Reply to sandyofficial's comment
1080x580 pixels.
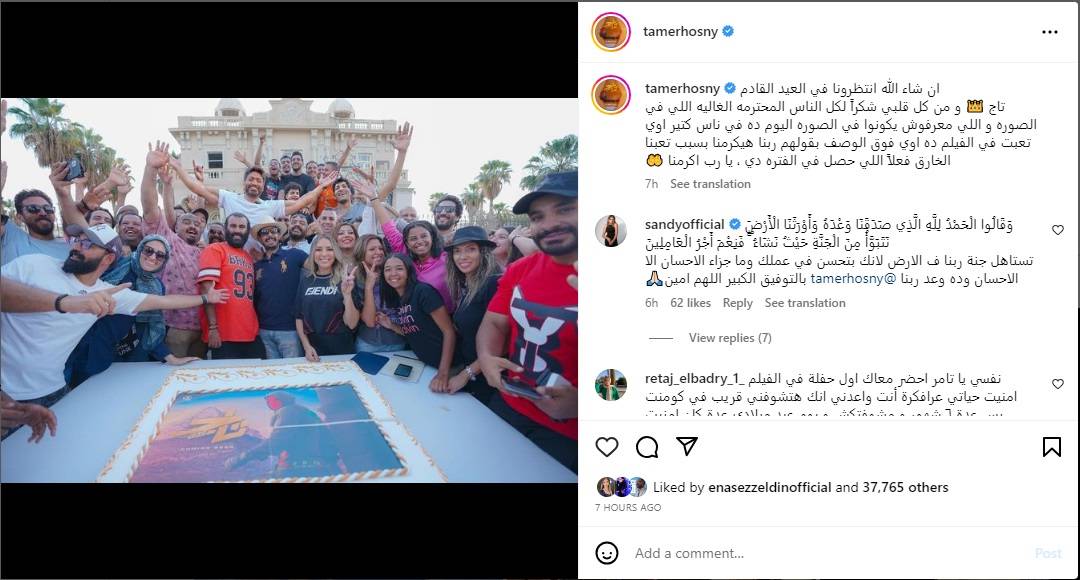(737, 303)
